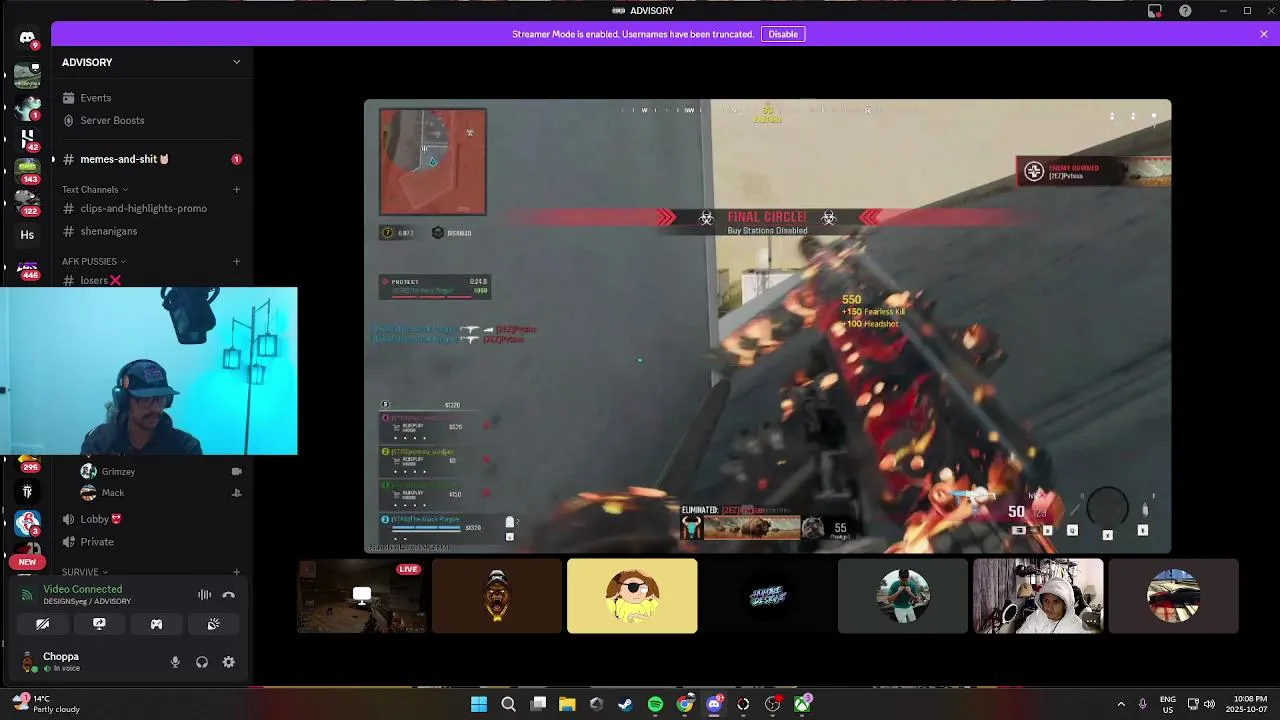Focus the yellow eyepatch avatar tile
1280x720 pixels.
pyautogui.click(x=632, y=596)
